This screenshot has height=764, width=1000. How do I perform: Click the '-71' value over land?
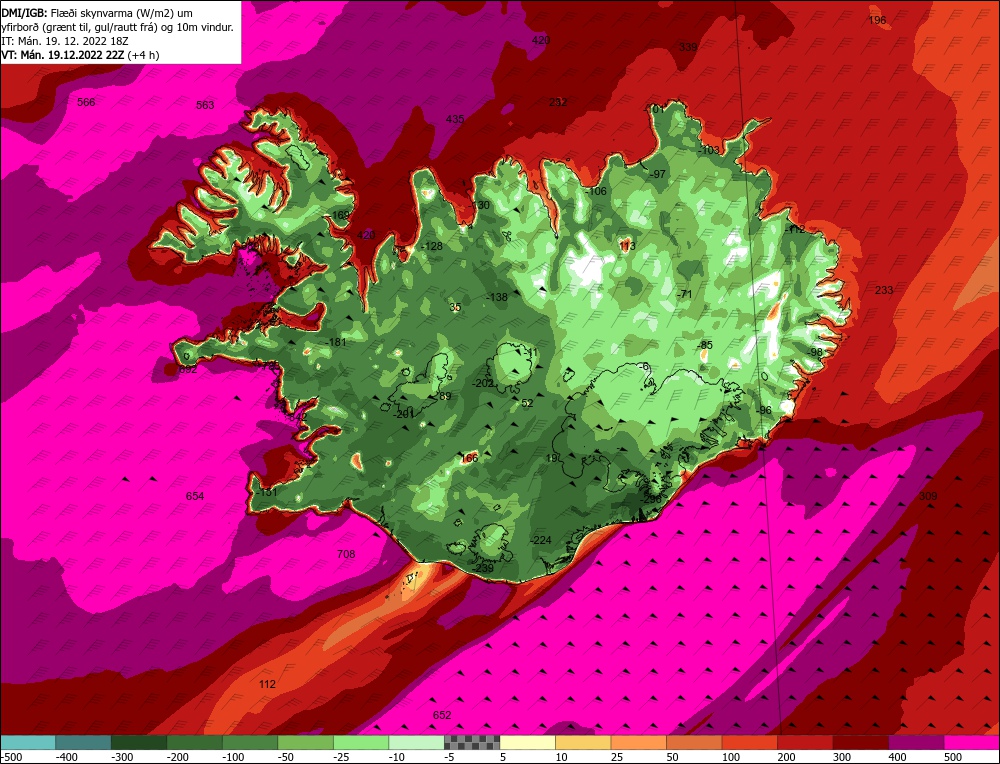tap(684, 294)
